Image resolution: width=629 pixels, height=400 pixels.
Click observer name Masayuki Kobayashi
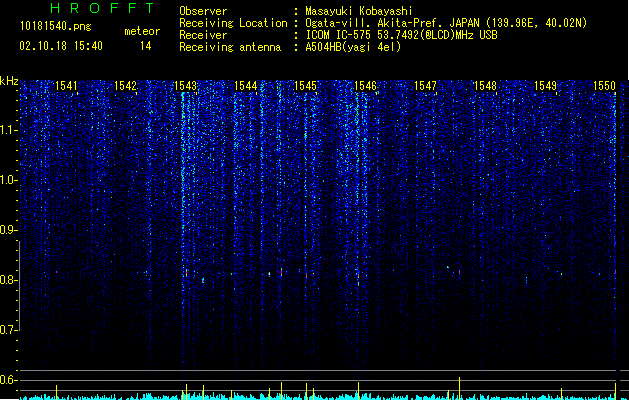[359, 11]
